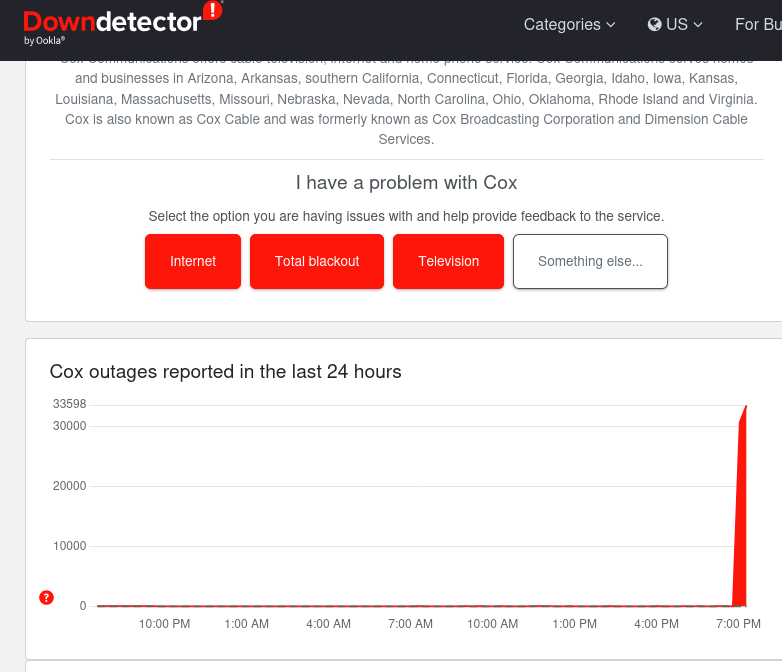Open the Categories dropdown menu
This screenshot has width=782, height=672.
569,24
